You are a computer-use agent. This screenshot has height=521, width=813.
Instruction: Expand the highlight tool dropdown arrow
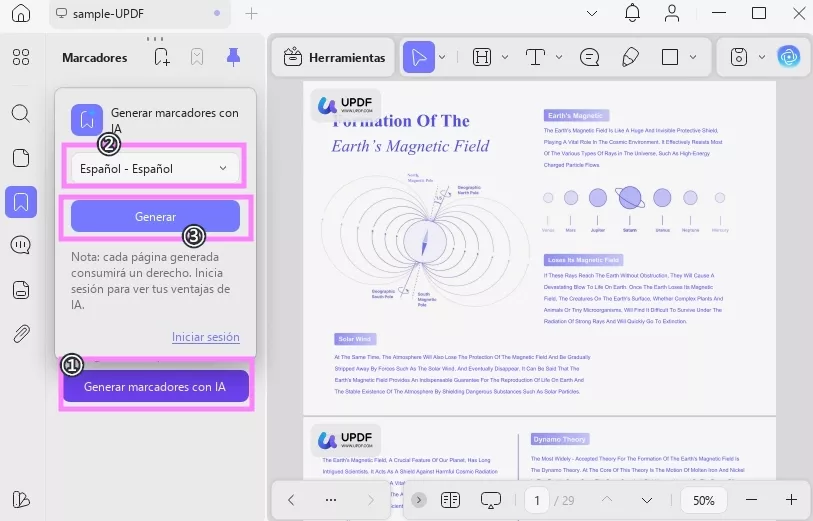[x=504, y=57]
